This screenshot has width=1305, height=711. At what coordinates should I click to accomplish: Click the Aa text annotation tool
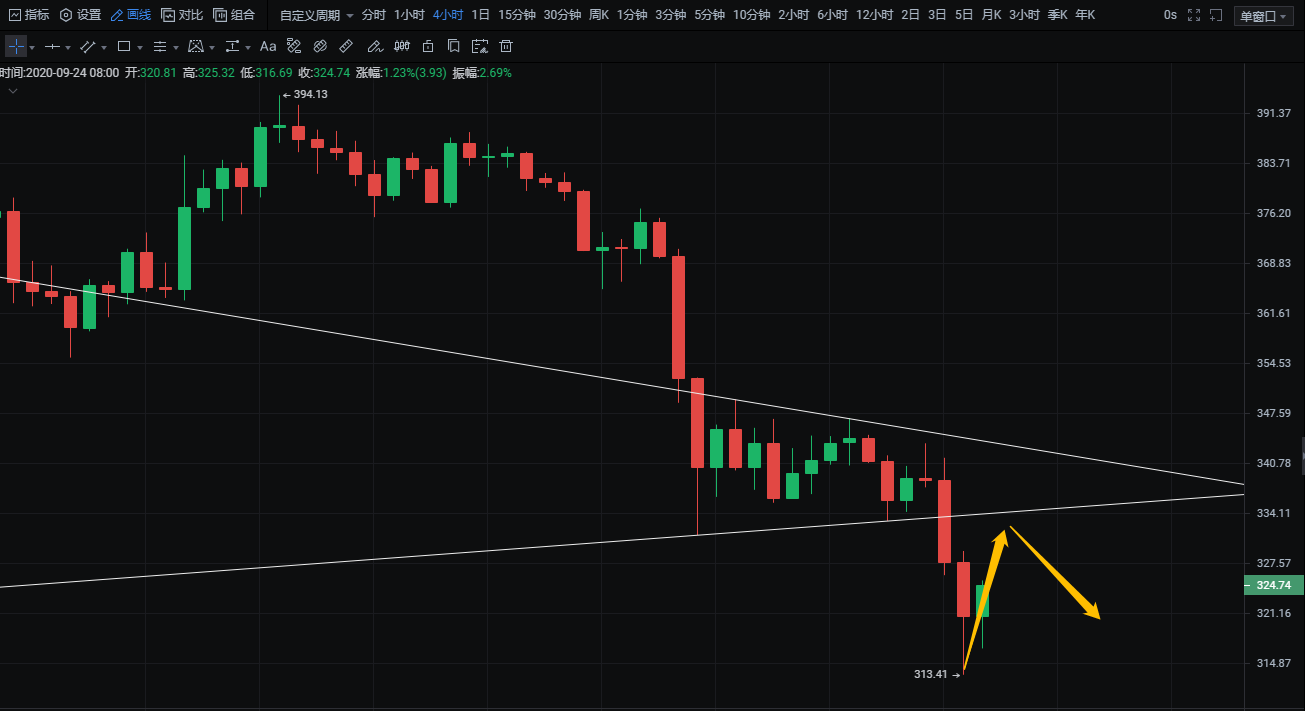(267, 47)
